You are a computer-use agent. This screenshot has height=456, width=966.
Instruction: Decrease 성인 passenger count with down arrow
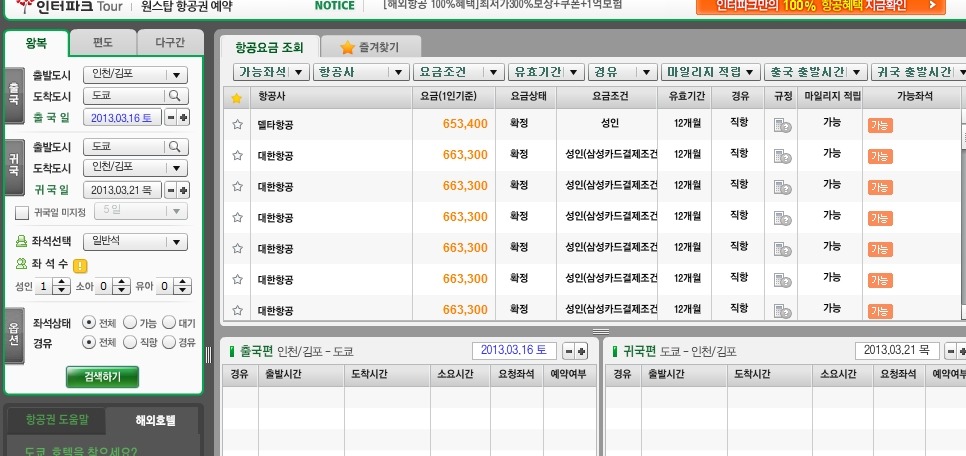point(62,290)
